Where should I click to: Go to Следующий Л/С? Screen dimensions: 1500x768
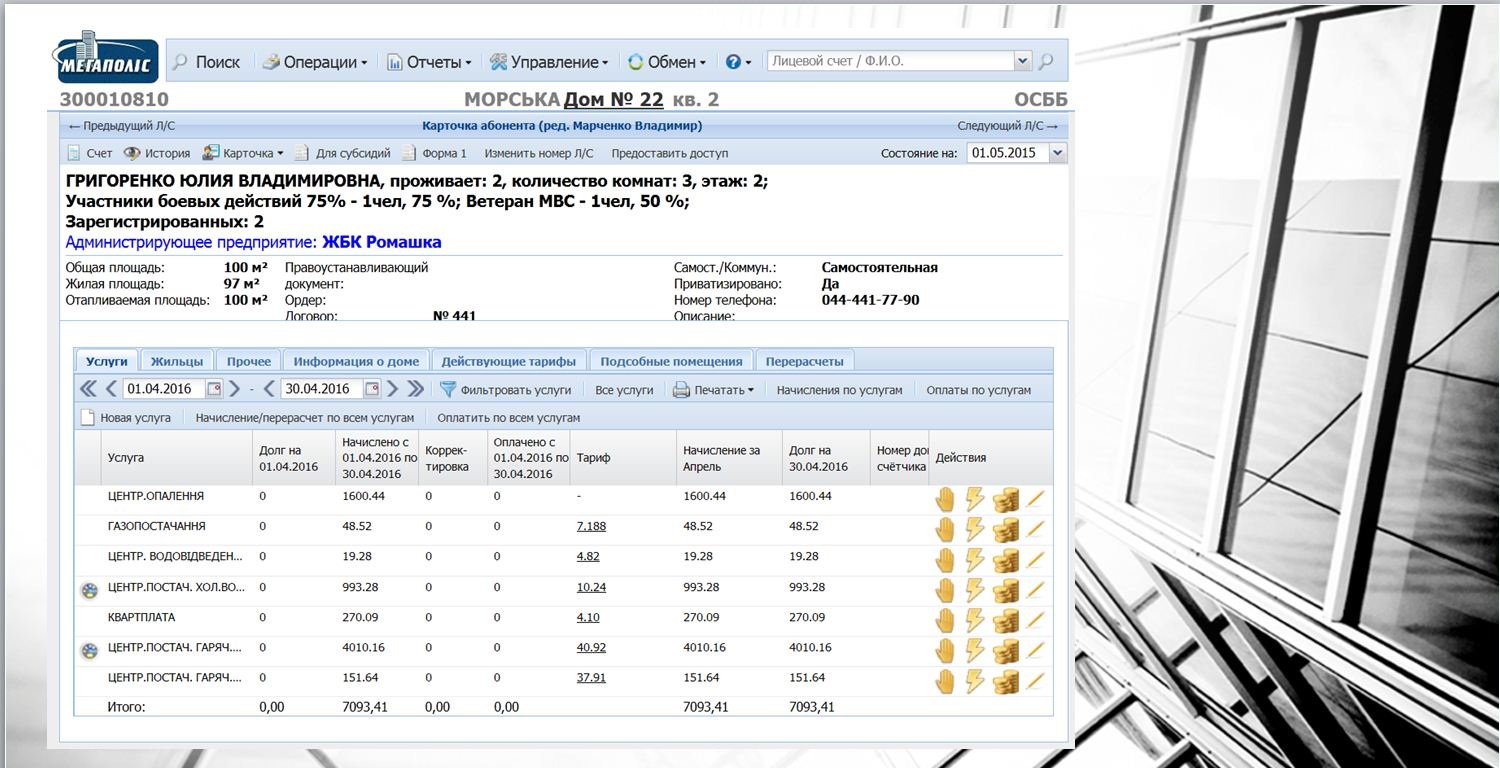1007,126
